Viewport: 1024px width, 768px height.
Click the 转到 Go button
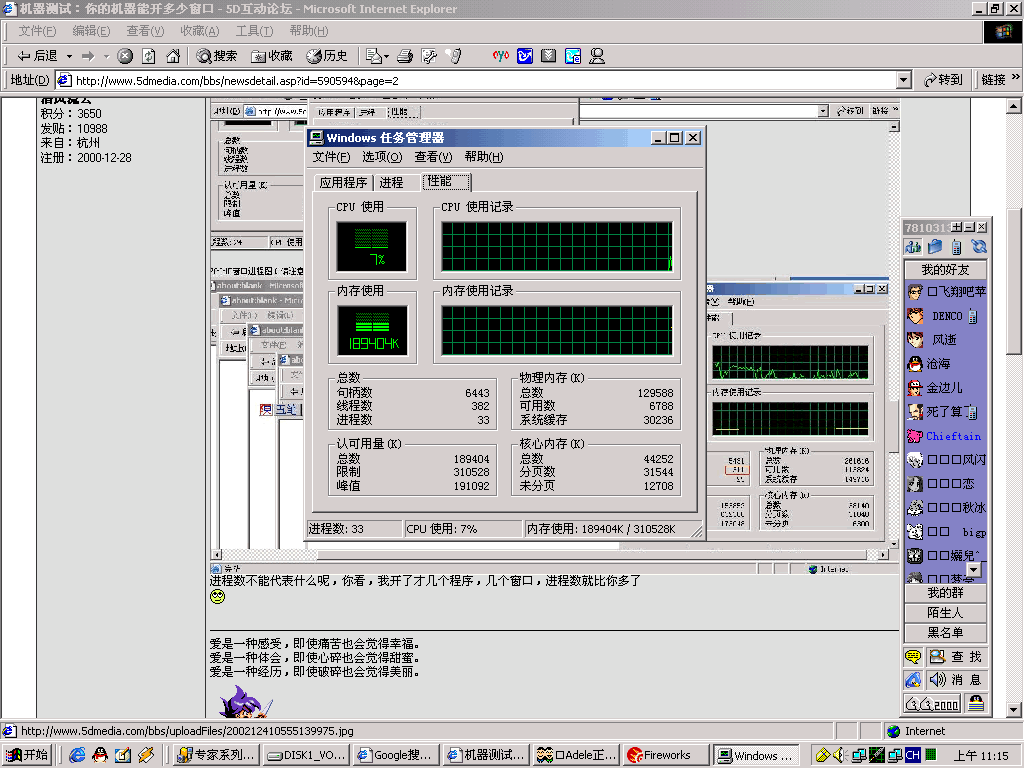click(944, 80)
